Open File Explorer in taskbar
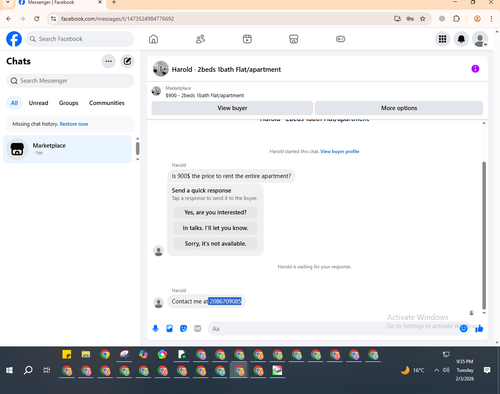This screenshot has height=394, width=500. [x=86, y=354]
